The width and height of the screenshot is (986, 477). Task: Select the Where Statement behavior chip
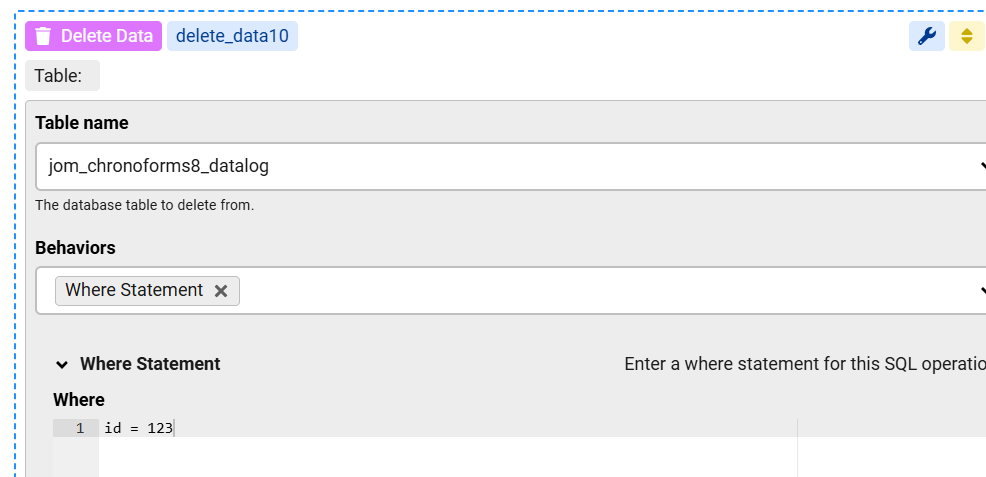click(x=134, y=290)
